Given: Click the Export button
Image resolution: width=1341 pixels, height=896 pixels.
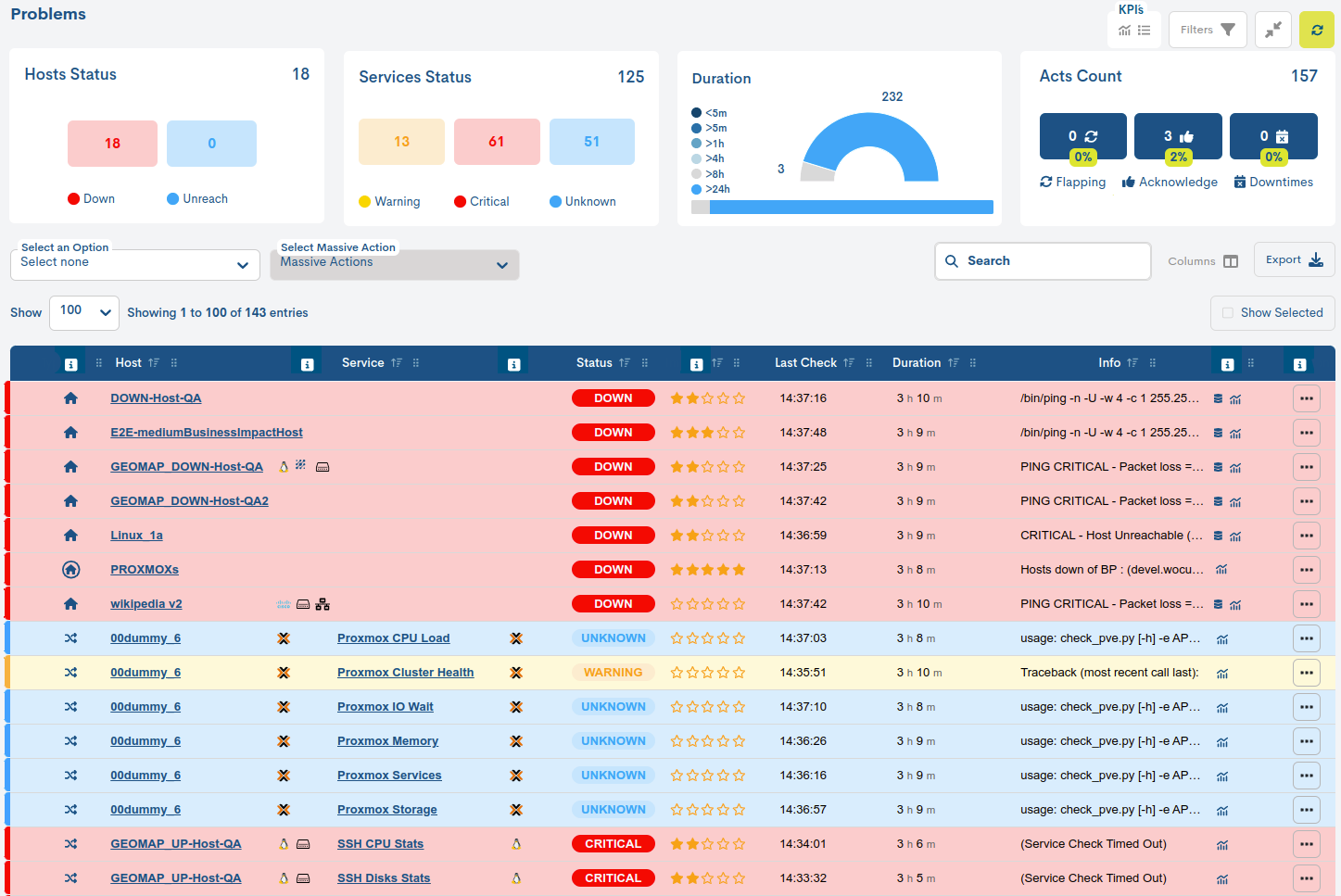Looking at the screenshot, I should tap(1293, 260).
